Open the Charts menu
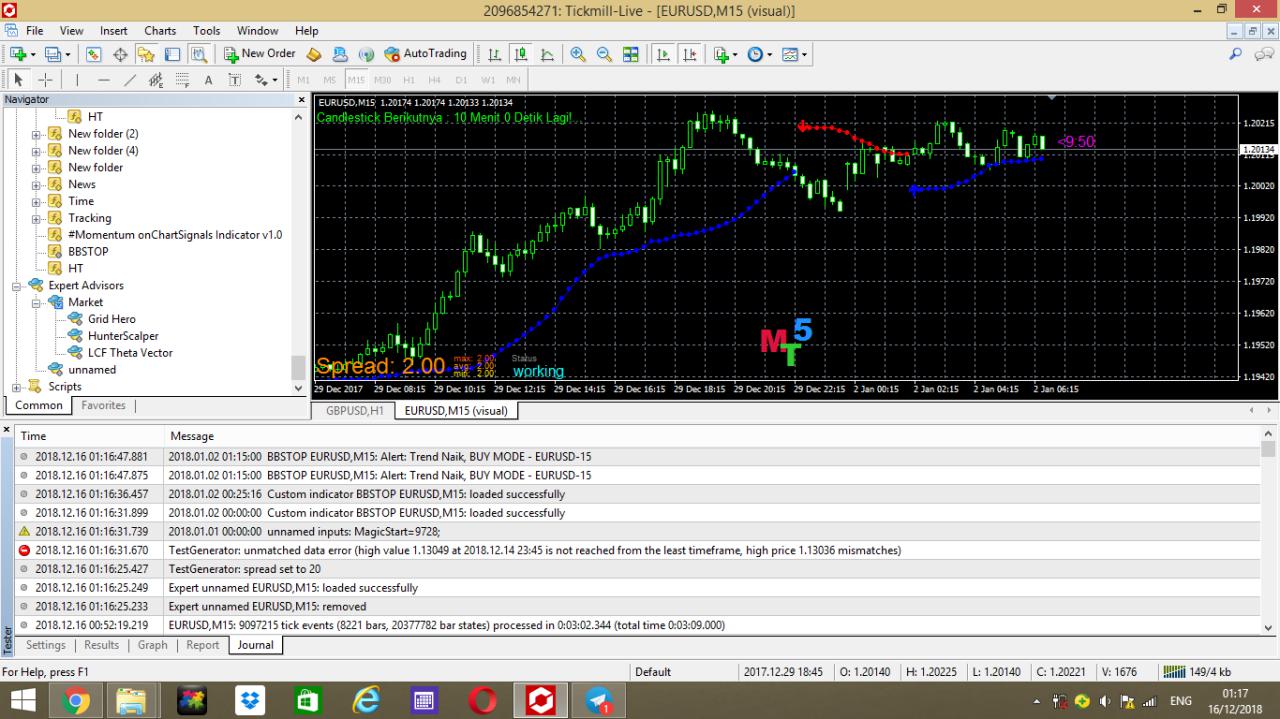The width and height of the screenshot is (1280, 719). pyautogui.click(x=160, y=31)
